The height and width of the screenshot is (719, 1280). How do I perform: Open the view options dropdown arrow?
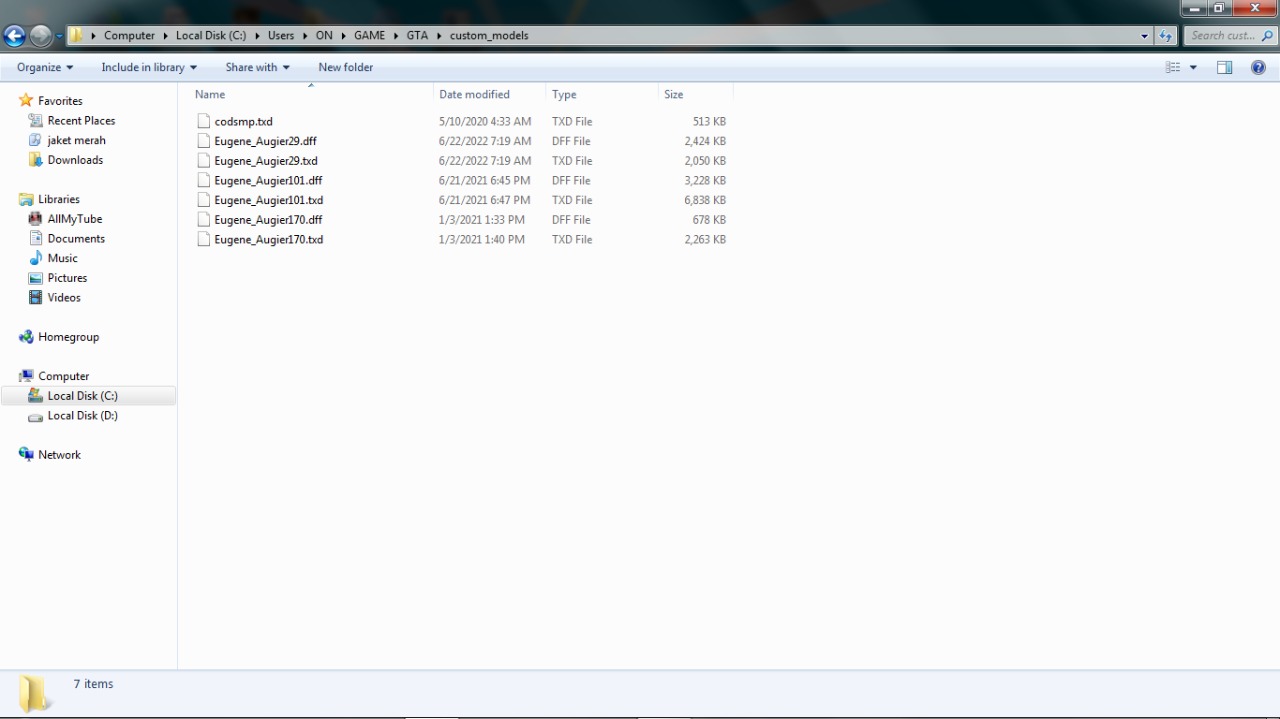[x=1193, y=67]
